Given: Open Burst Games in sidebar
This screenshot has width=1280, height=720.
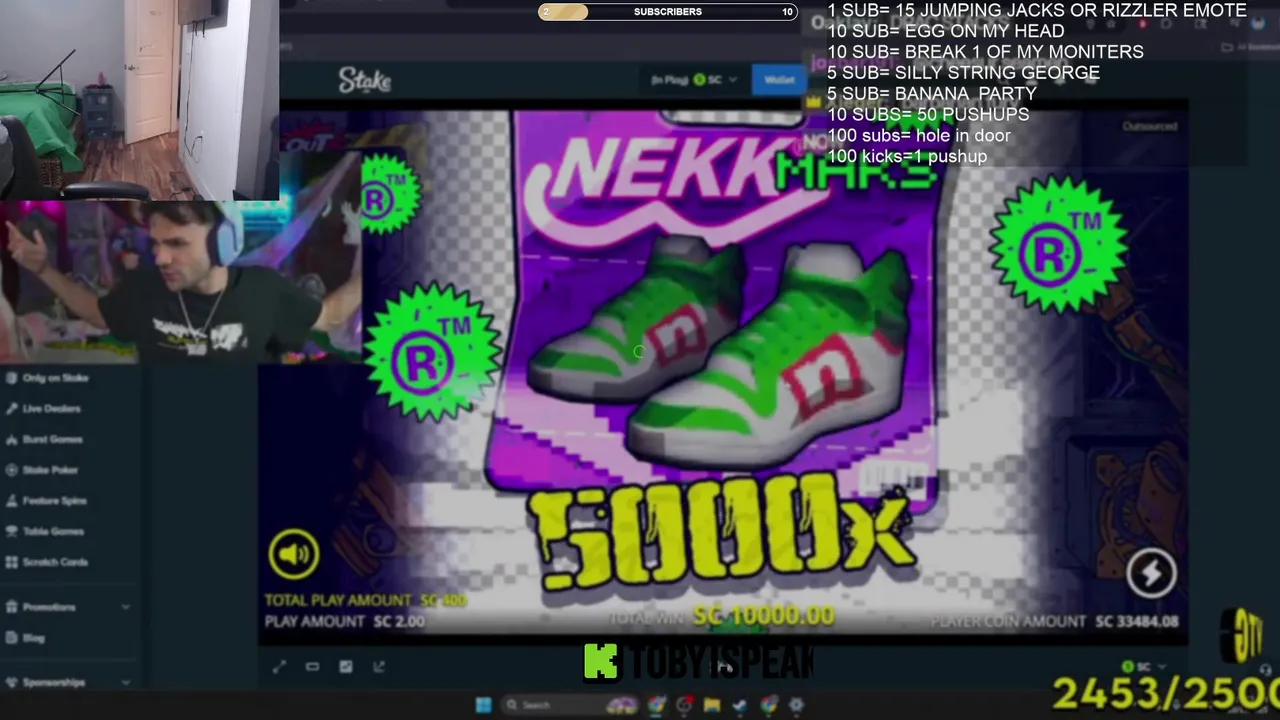Looking at the screenshot, I should (43, 439).
